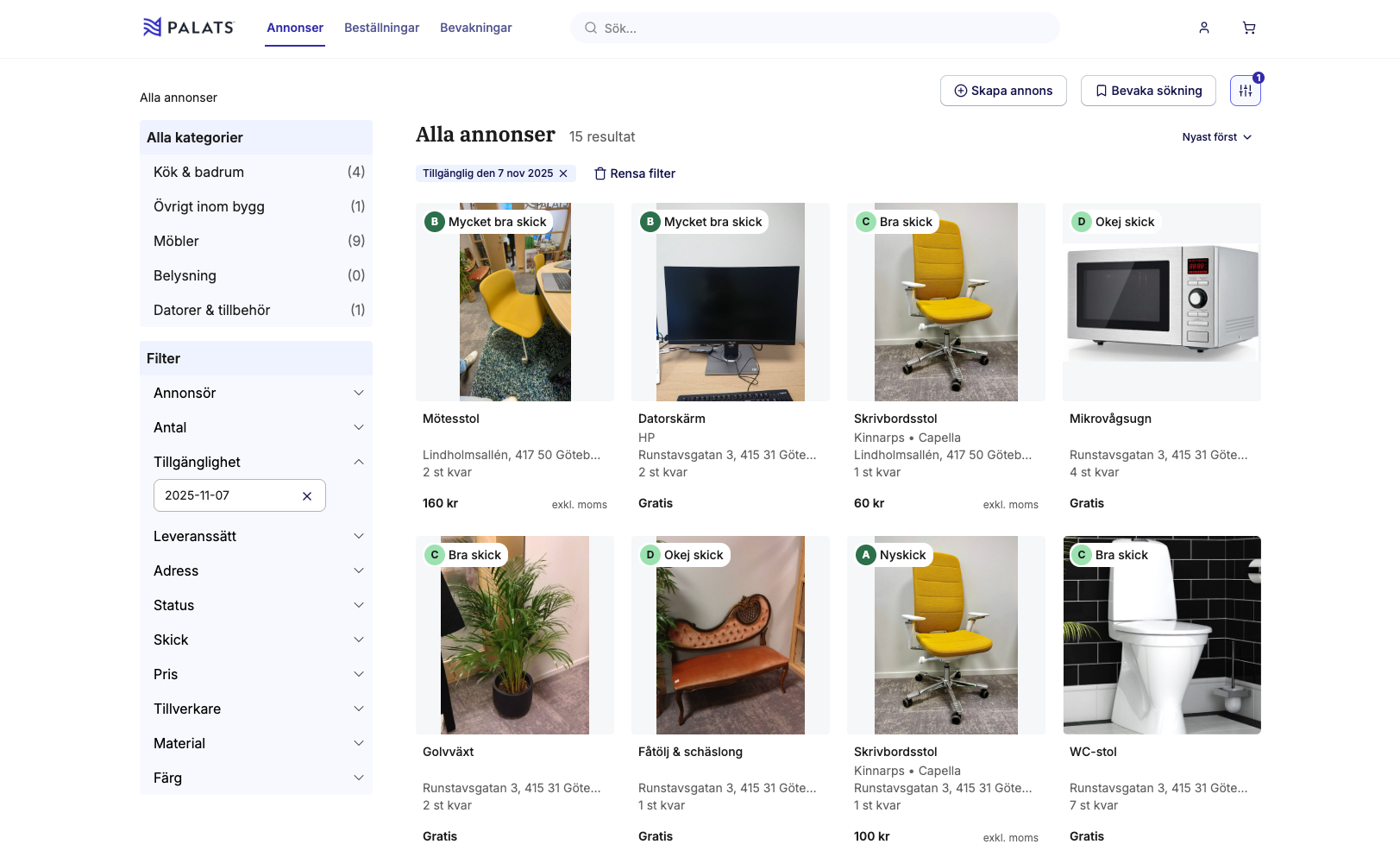Open the filter settings sliders icon

(x=1245, y=91)
